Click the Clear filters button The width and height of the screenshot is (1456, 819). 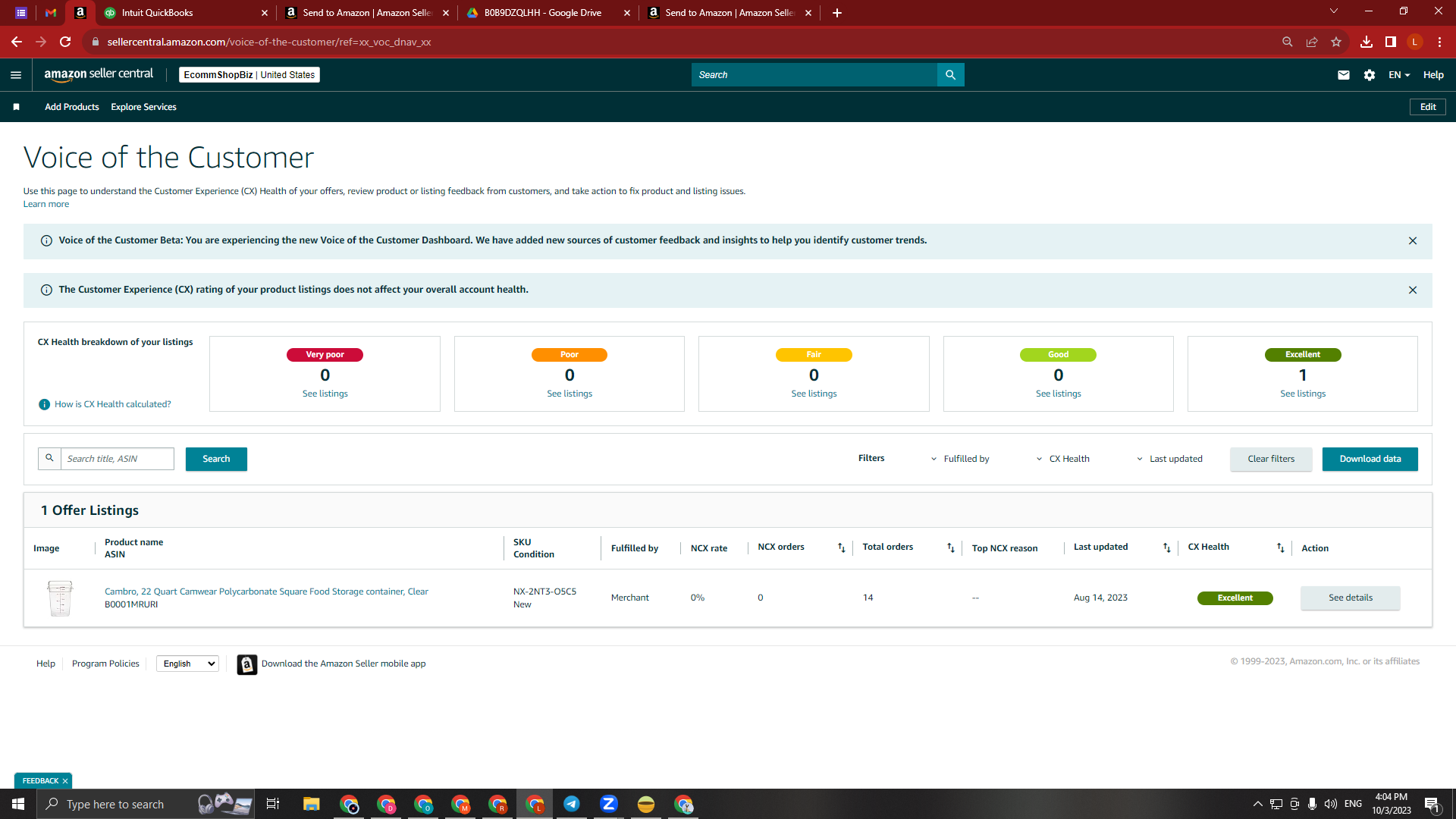pyautogui.click(x=1271, y=460)
